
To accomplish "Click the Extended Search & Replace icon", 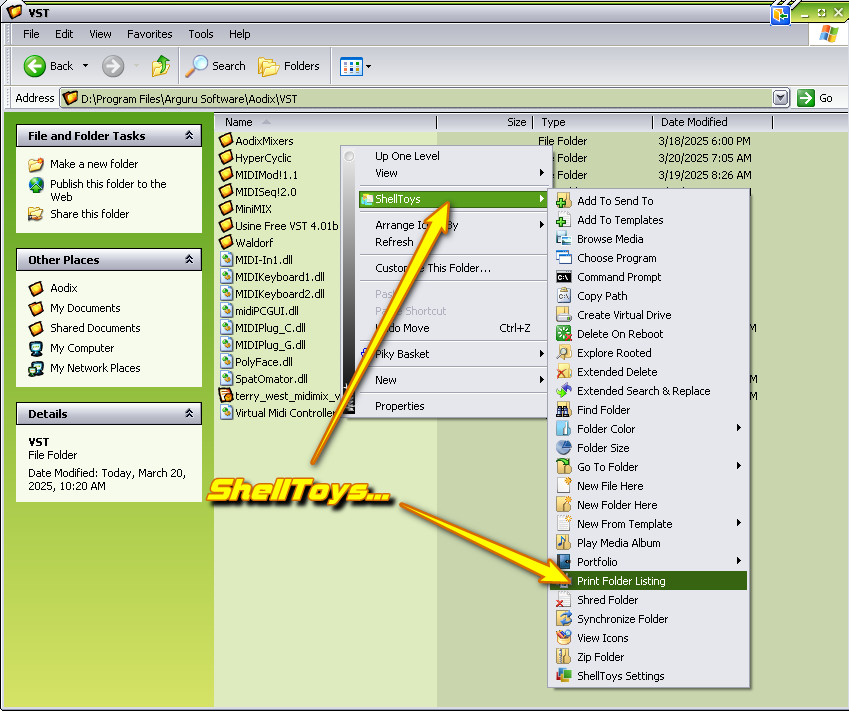I will click(564, 390).
